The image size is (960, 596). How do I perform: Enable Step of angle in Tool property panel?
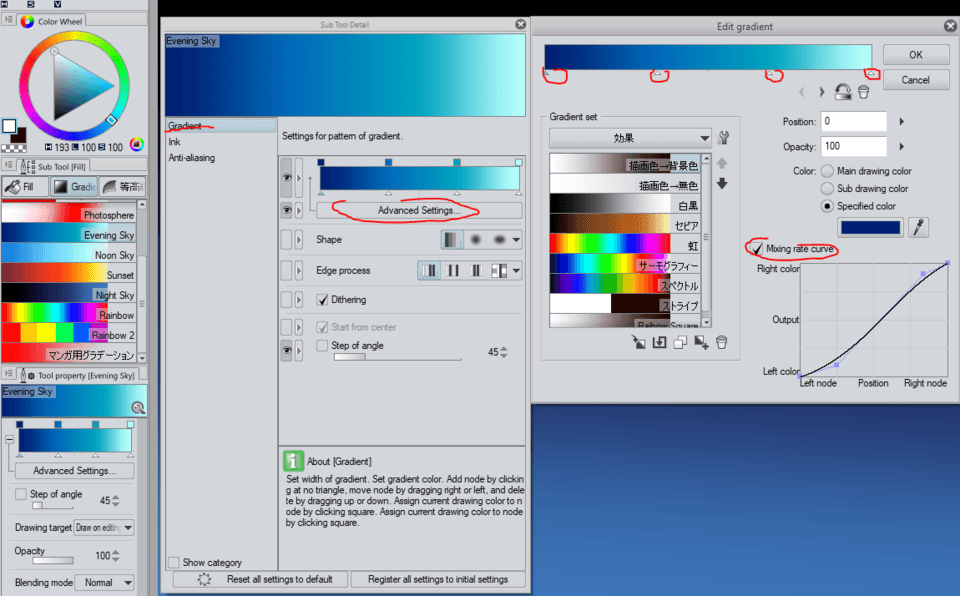21,494
